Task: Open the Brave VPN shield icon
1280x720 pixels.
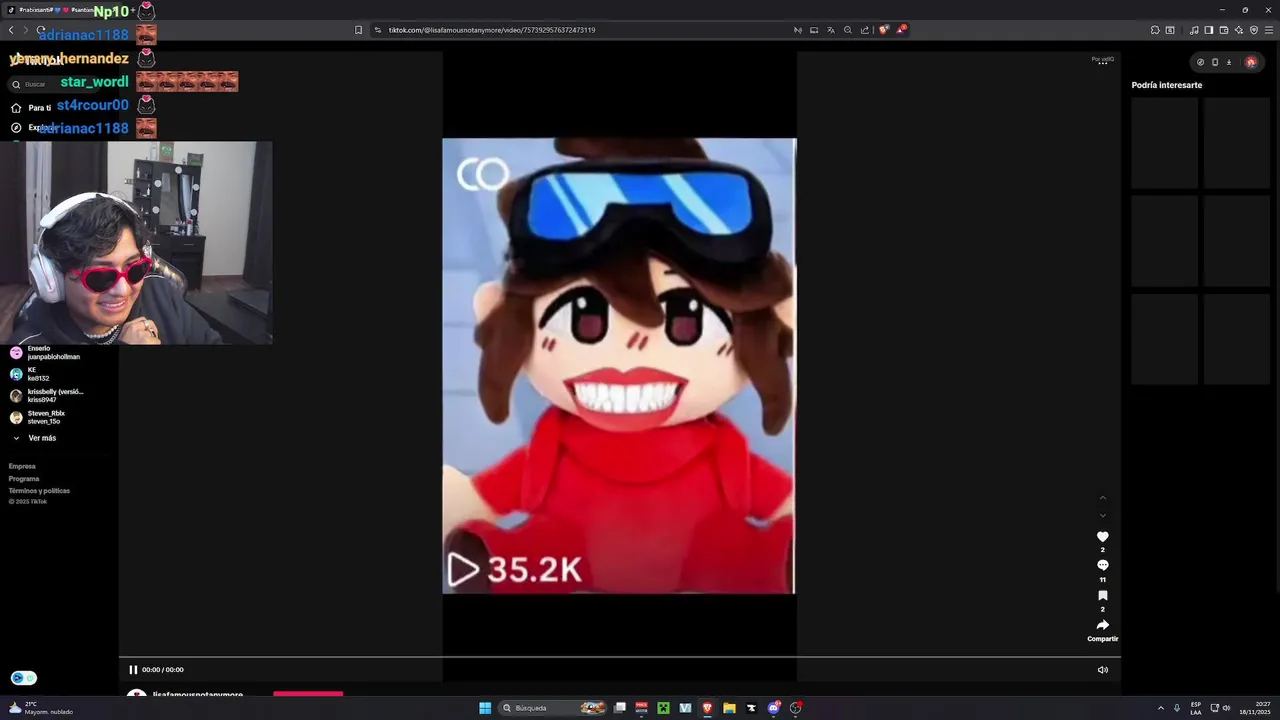Action: point(1252,30)
